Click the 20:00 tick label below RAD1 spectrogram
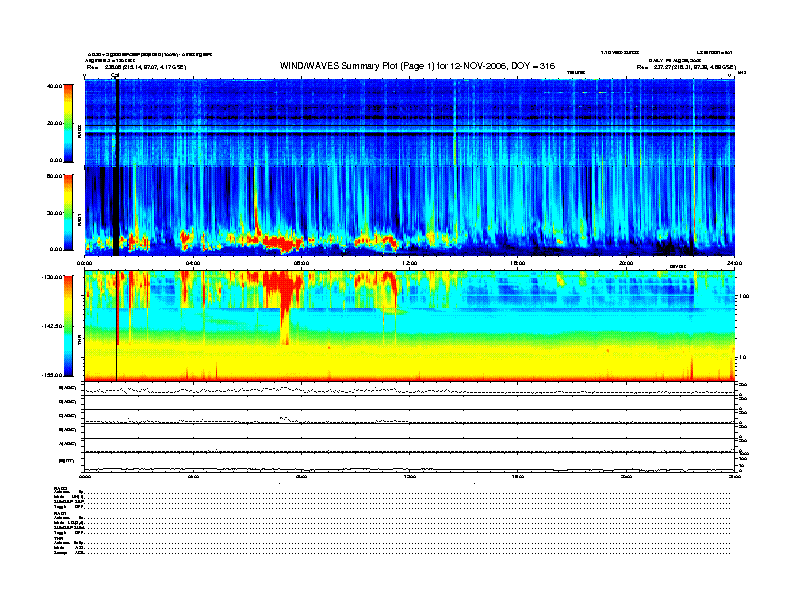The image size is (792, 612). (x=626, y=263)
